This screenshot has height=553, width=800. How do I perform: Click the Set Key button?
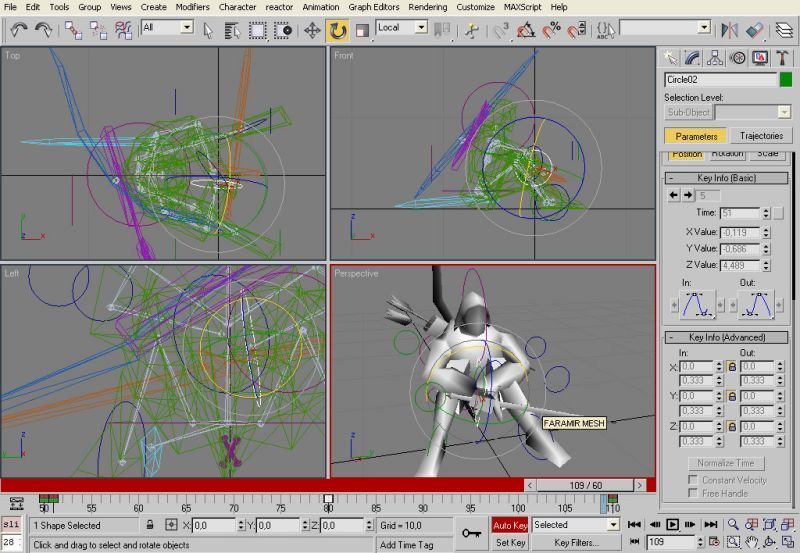[x=510, y=542]
